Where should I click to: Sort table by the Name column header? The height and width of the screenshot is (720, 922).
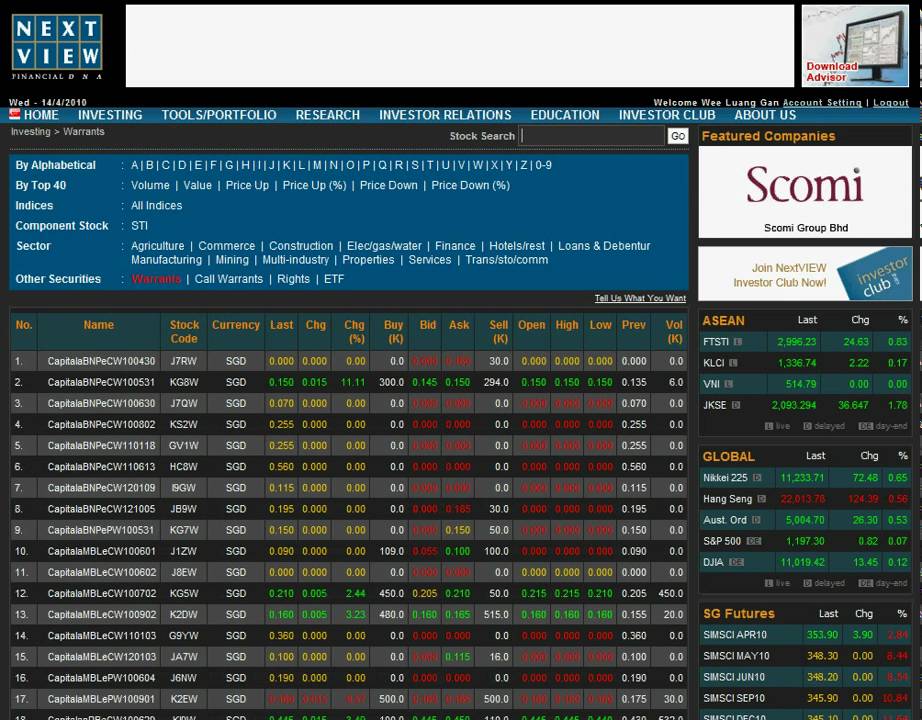coord(99,325)
